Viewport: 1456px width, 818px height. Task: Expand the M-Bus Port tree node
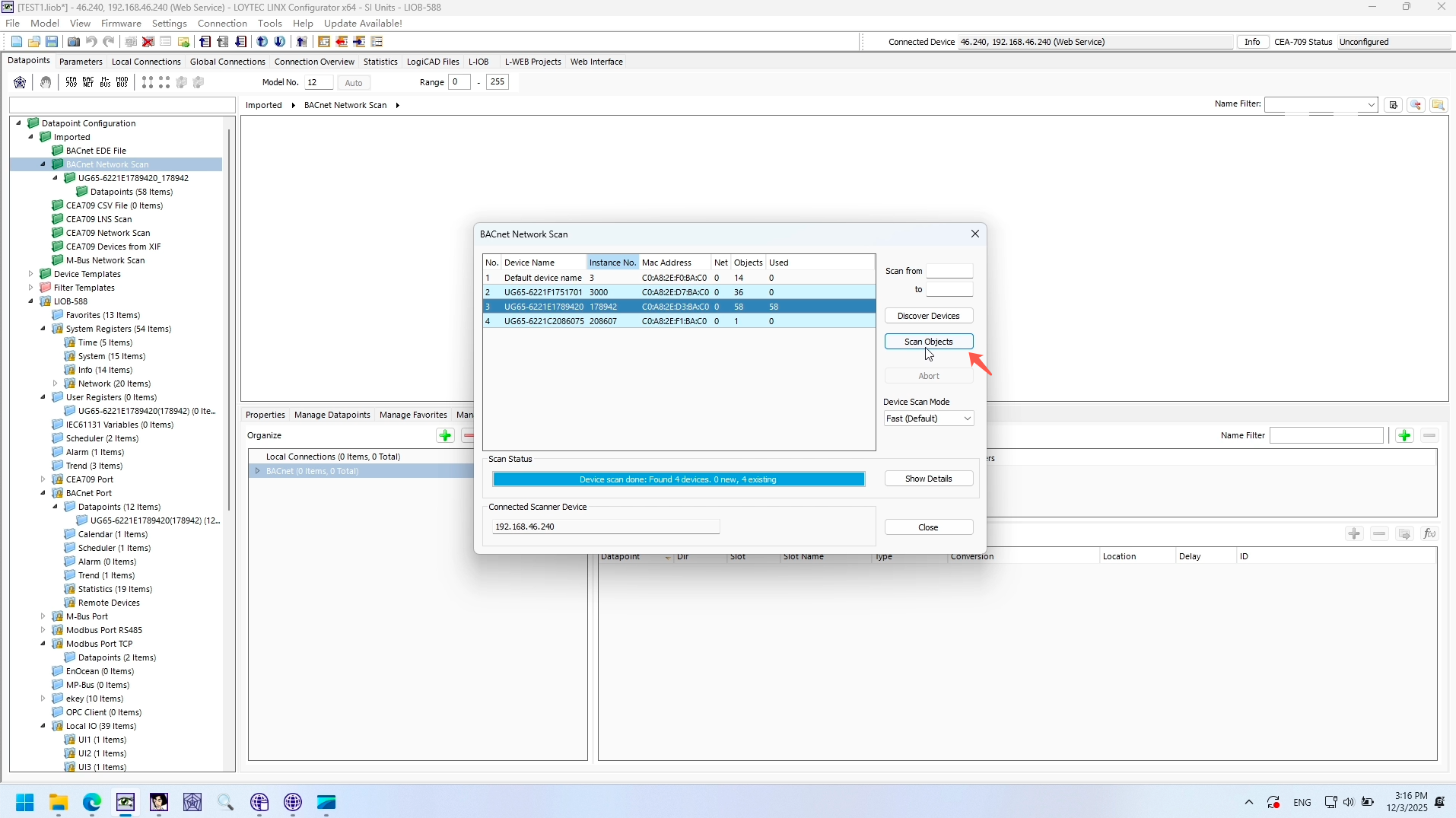(x=43, y=616)
